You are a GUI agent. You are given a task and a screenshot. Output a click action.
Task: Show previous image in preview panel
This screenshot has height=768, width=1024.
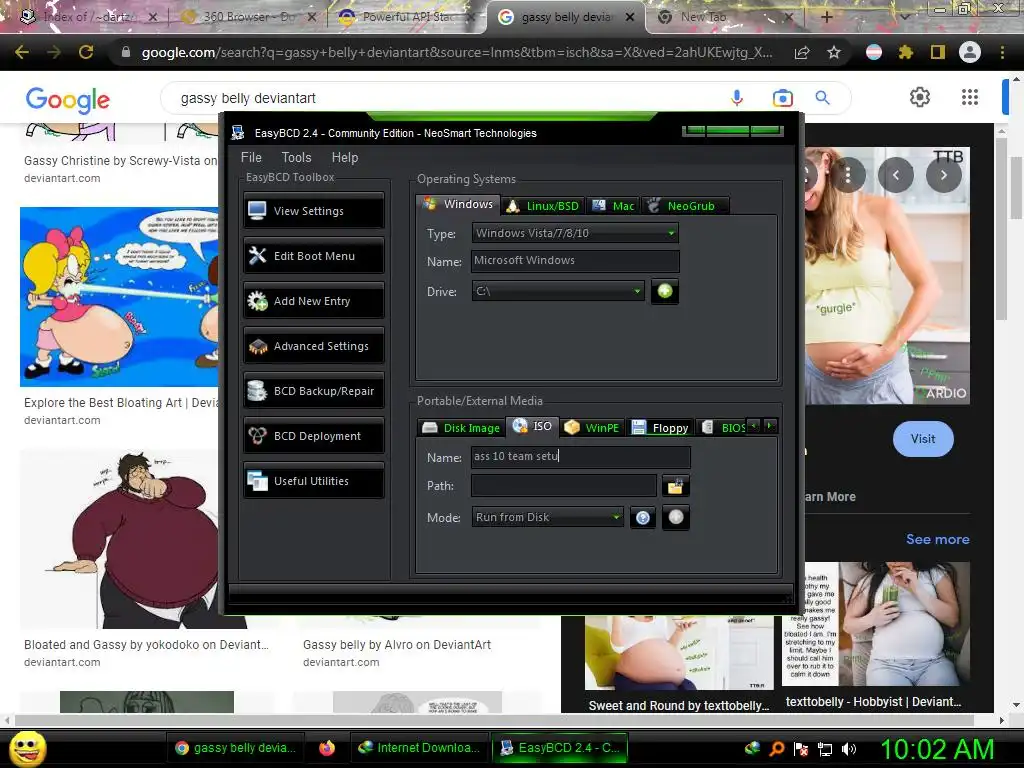[x=895, y=175]
